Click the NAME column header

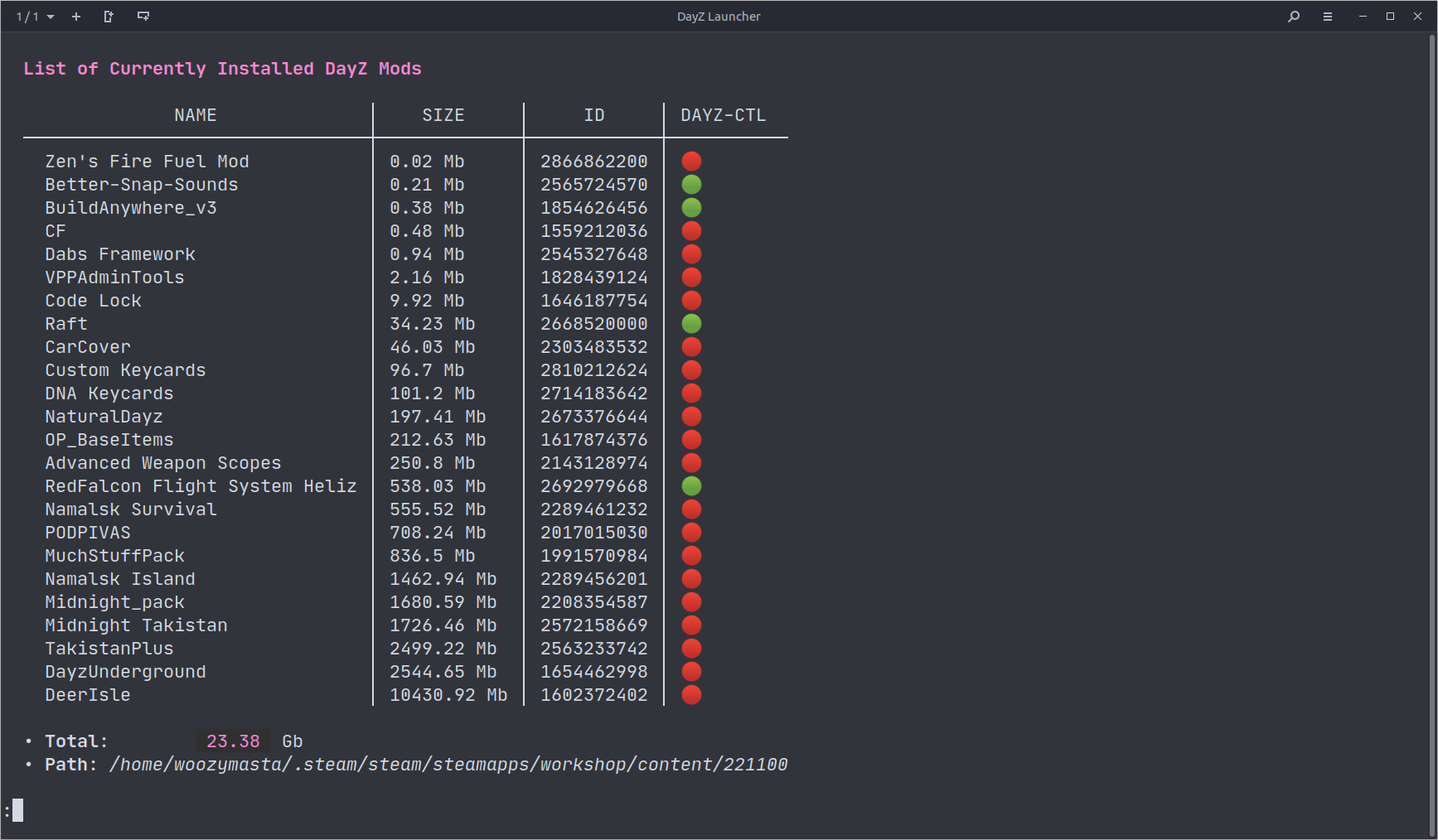pos(196,115)
